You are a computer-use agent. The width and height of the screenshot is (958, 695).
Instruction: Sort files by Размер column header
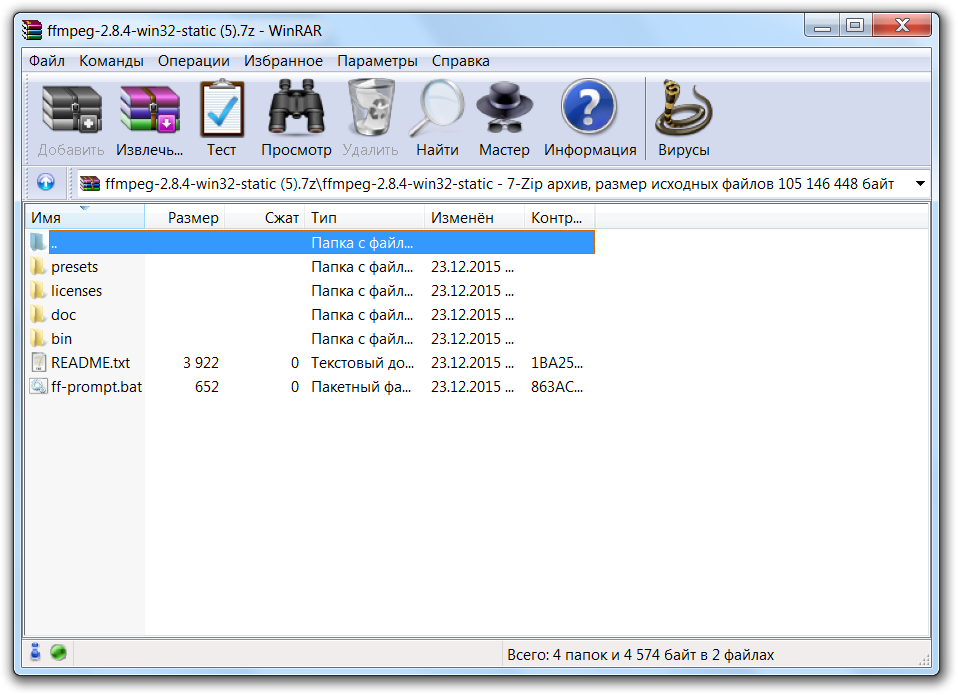pos(186,217)
